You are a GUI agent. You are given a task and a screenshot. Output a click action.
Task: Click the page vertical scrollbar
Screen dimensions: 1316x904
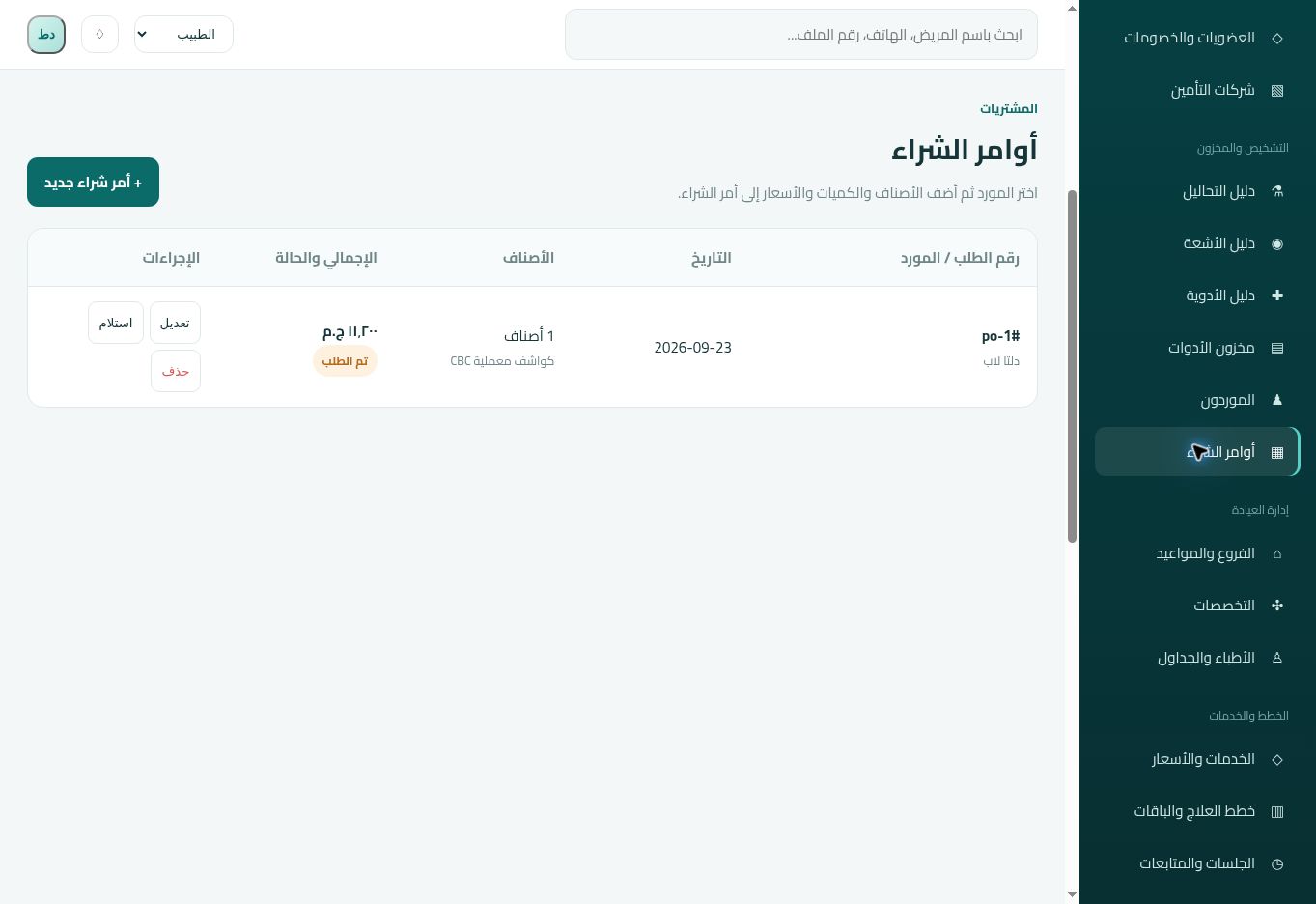pyautogui.click(x=1072, y=367)
